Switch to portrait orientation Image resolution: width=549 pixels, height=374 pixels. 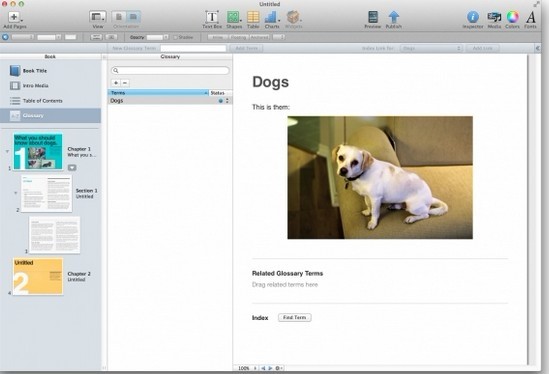coord(119,17)
